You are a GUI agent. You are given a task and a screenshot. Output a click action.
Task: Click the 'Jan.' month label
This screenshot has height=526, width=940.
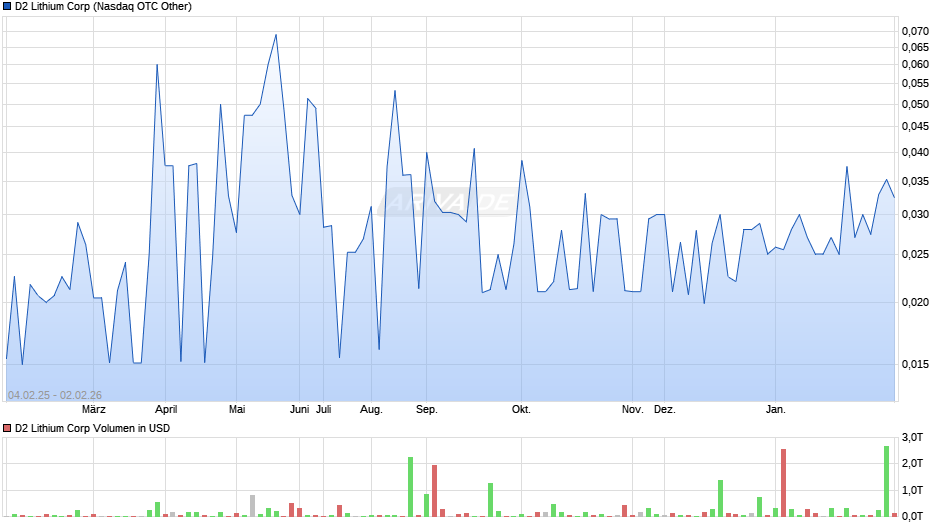(x=775, y=410)
